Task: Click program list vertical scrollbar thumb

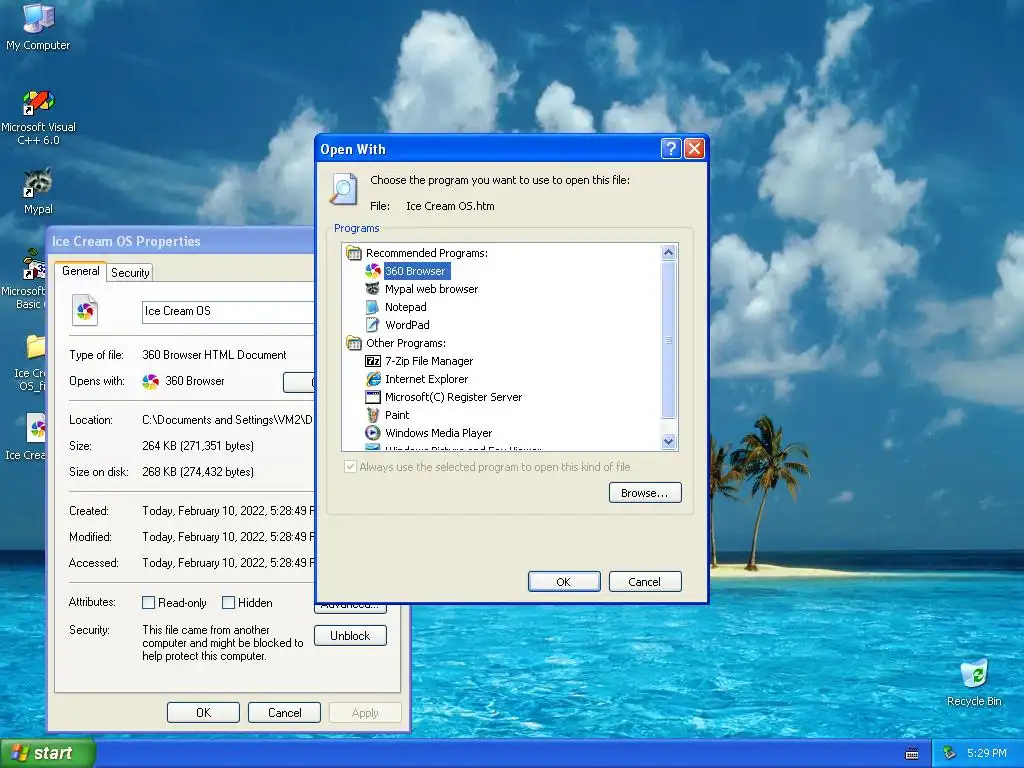Action: (x=668, y=340)
